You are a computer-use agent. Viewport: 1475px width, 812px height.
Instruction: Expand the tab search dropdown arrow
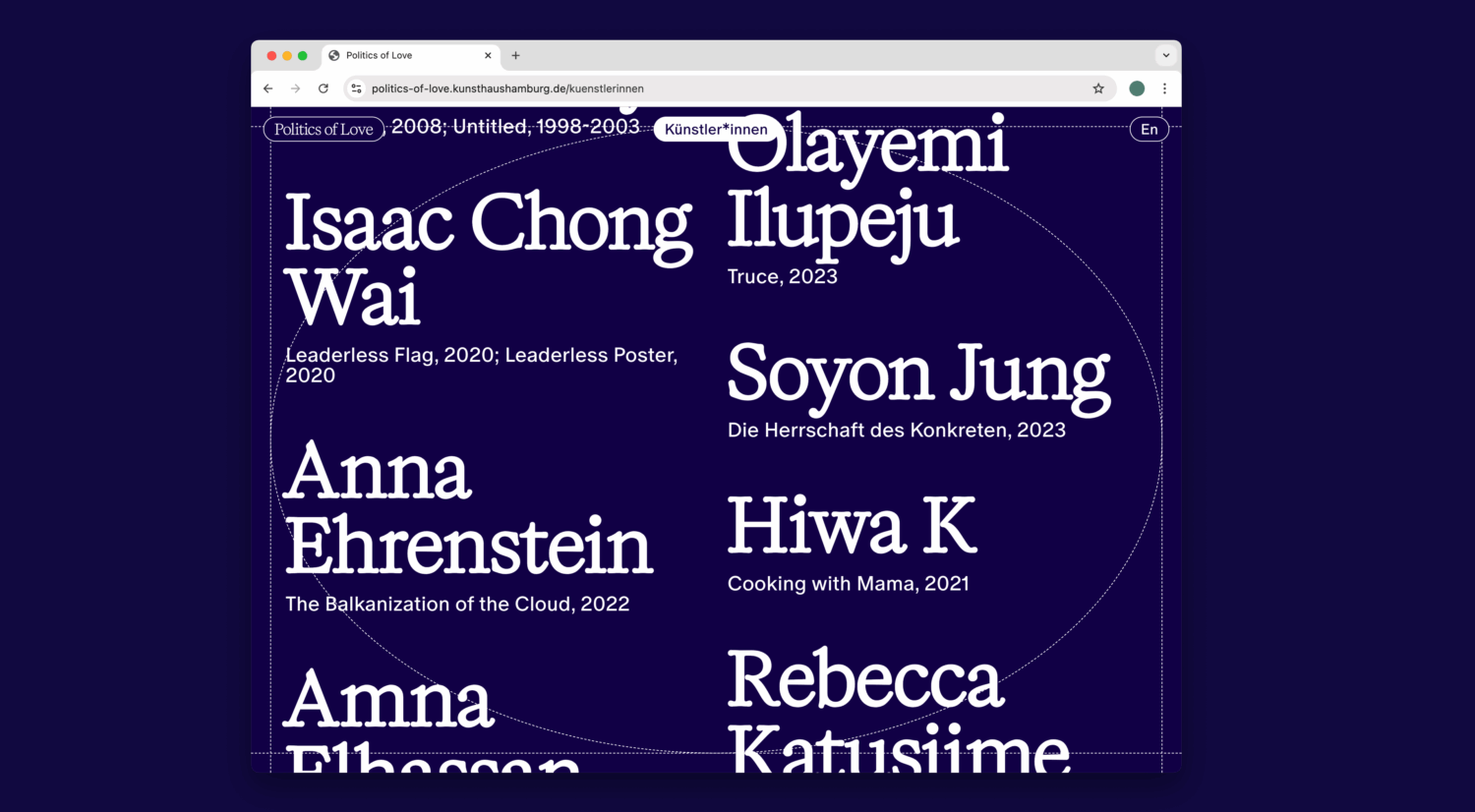coord(1165,56)
